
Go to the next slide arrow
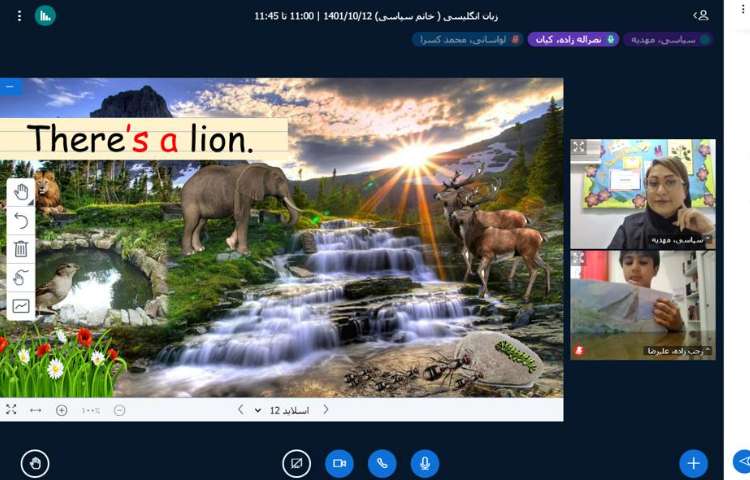[x=326, y=410]
